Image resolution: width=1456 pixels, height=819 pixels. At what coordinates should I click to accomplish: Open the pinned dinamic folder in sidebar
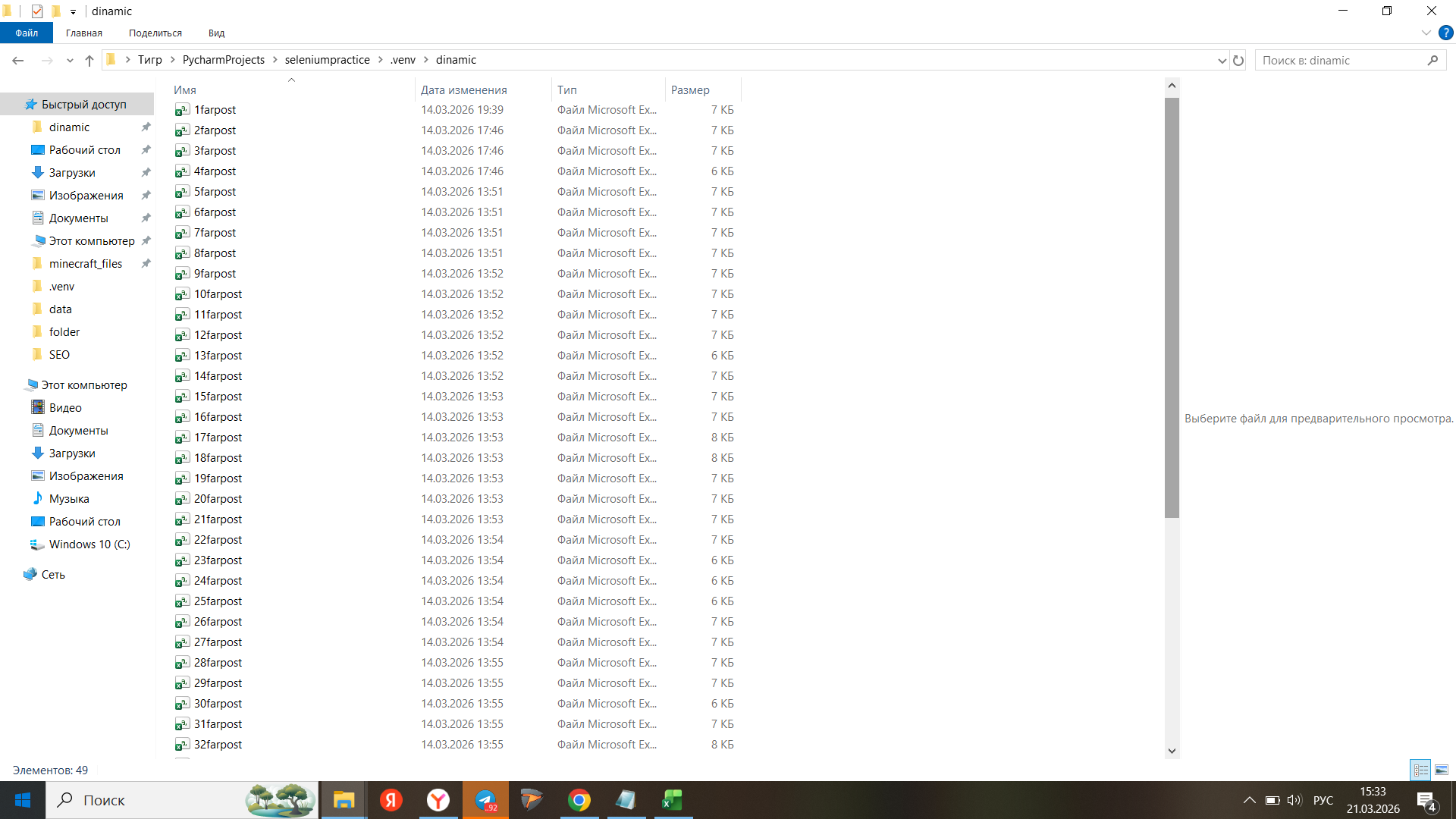69,127
